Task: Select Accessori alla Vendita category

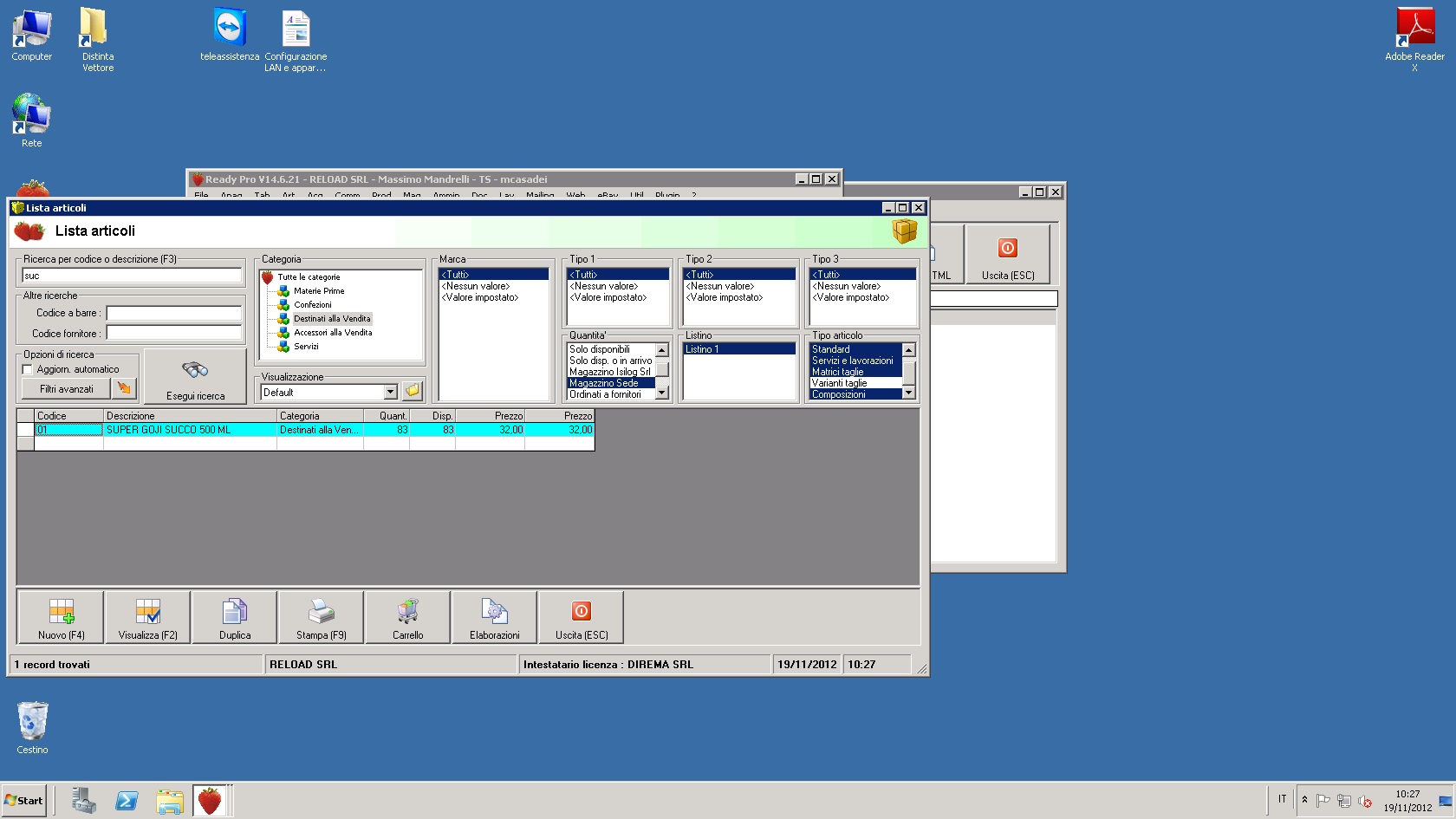Action: click(333, 333)
